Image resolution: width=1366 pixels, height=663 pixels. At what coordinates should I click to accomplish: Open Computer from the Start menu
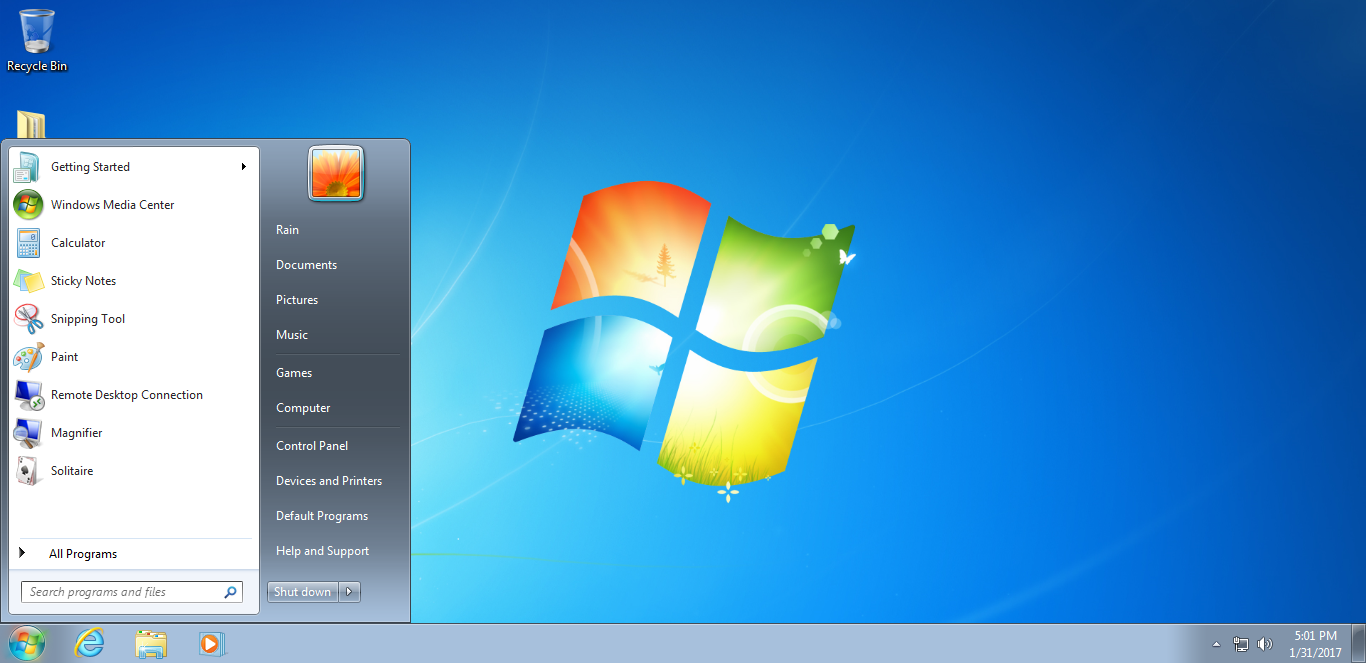pyautogui.click(x=303, y=408)
